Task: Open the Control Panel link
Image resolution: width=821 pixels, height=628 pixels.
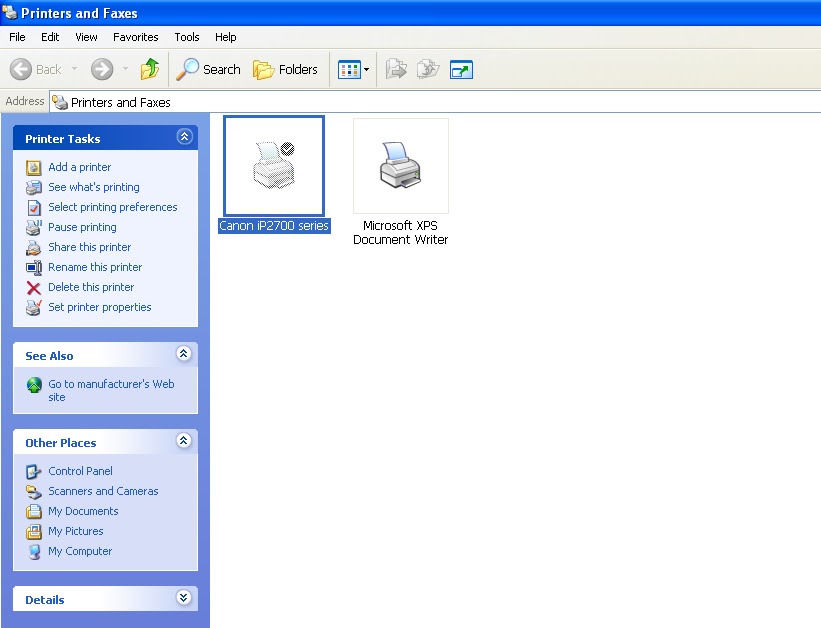Action: click(x=80, y=471)
